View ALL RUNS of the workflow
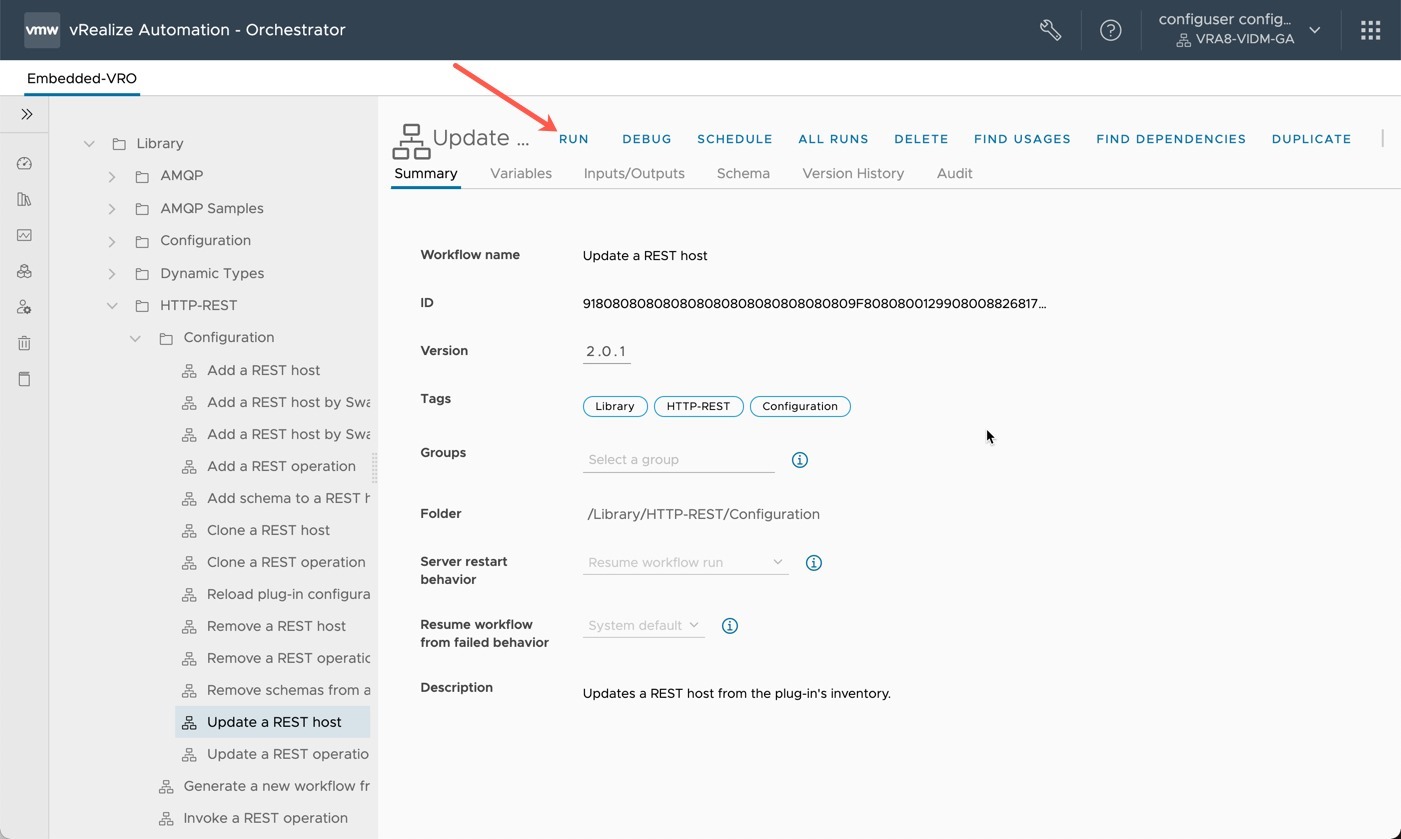The width and height of the screenshot is (1401, 839). tap(833, 139)
